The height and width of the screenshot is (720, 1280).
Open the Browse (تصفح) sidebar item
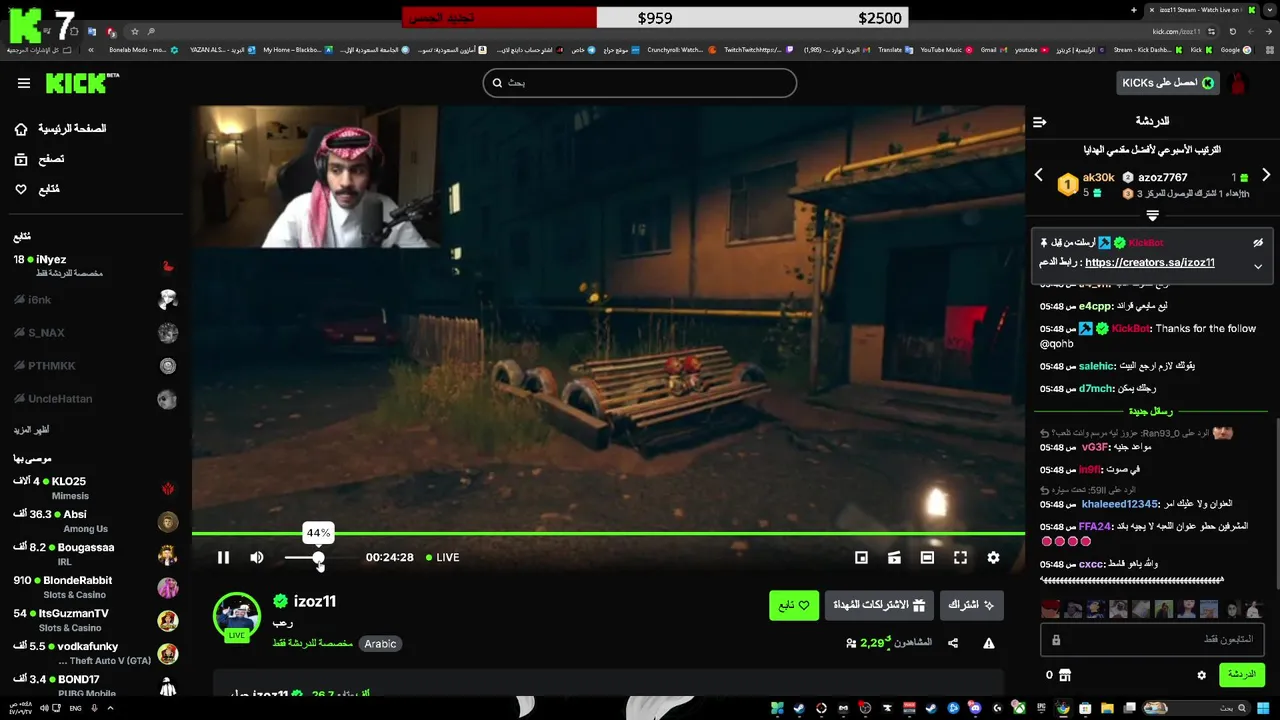[40, 159]
